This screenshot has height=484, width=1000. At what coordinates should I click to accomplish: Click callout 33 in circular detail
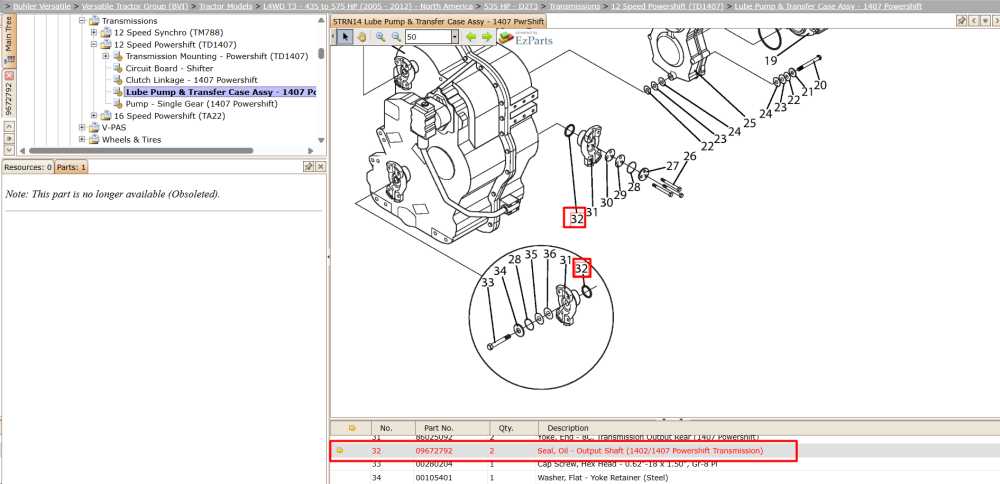tap(488, 282)
